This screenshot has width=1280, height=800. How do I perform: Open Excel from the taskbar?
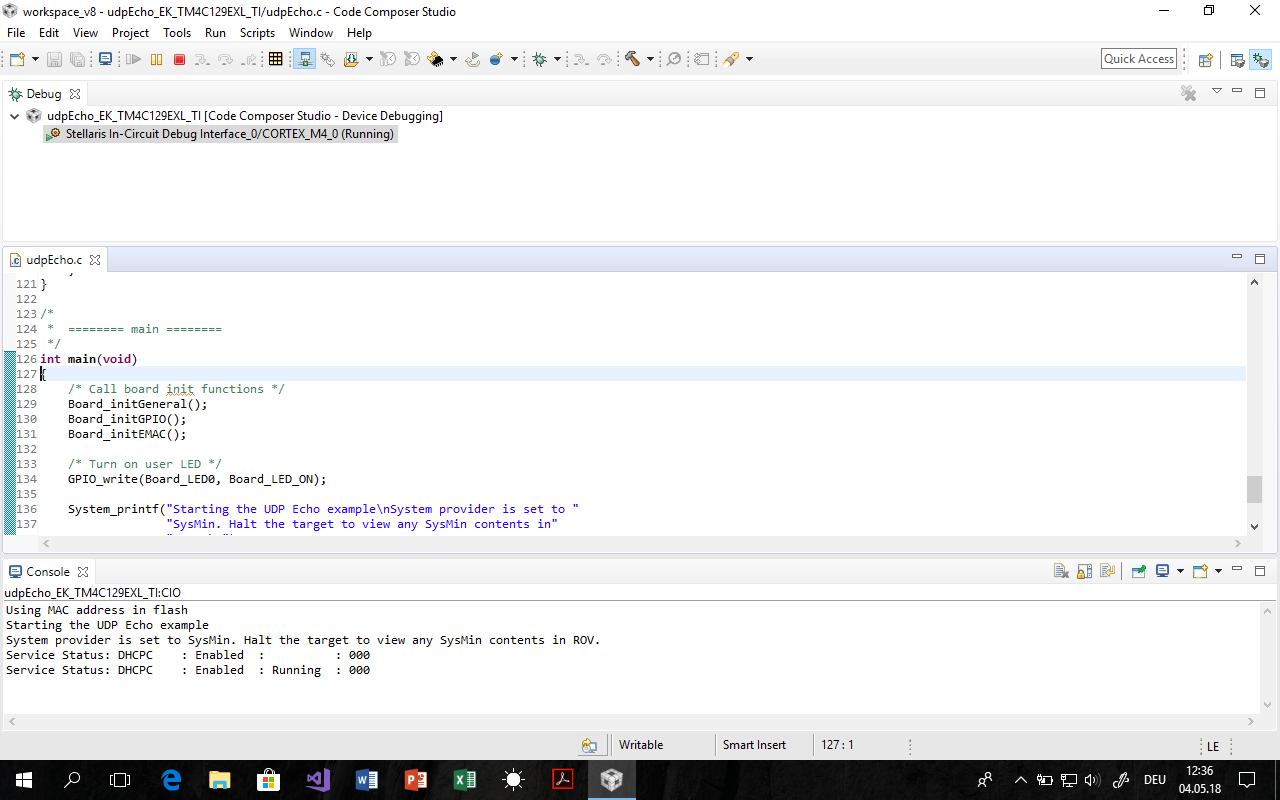click(465, 780)
